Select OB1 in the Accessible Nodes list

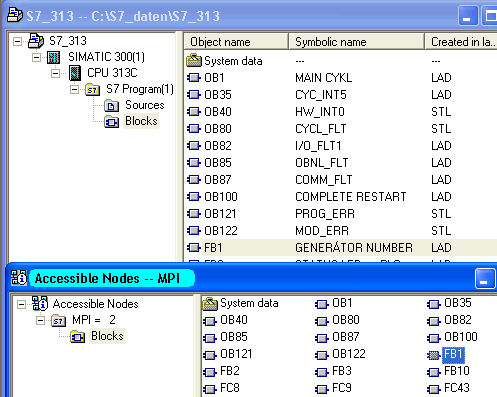[x=342, y=303]
